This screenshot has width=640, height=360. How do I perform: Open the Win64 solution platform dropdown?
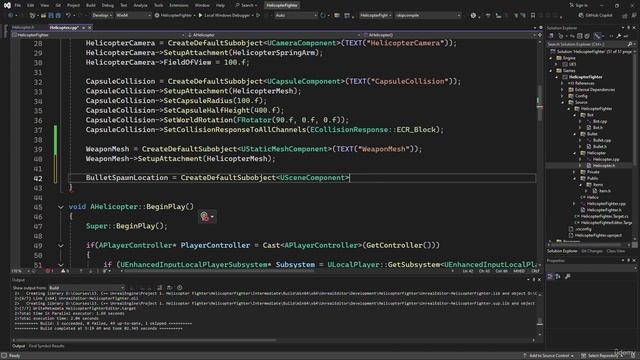[133, 16]
